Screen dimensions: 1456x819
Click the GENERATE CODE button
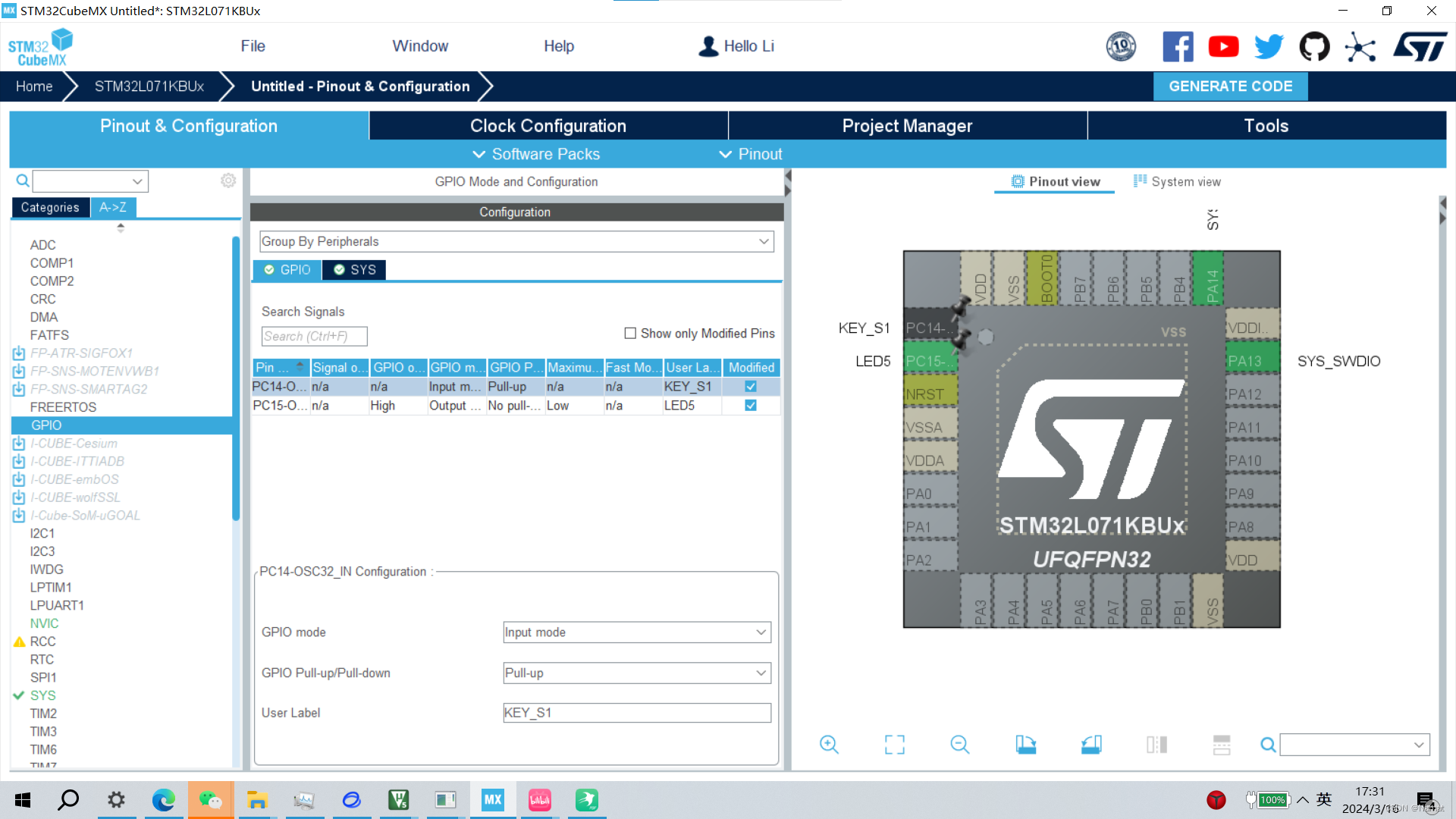tap(1230, 86)
